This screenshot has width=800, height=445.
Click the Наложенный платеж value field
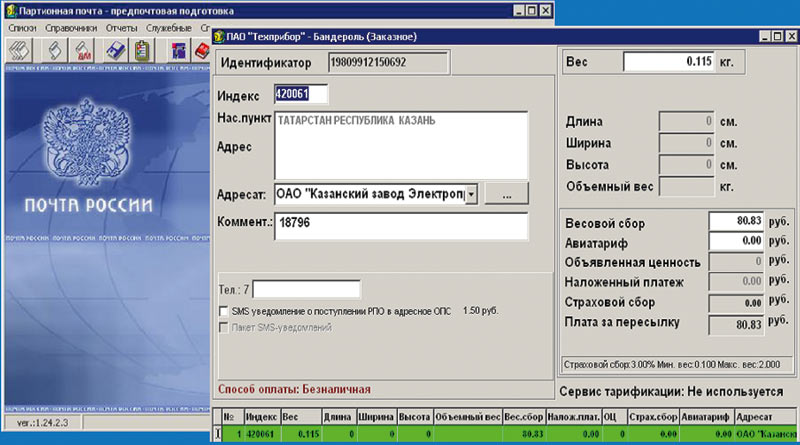[x=736, y=281]
